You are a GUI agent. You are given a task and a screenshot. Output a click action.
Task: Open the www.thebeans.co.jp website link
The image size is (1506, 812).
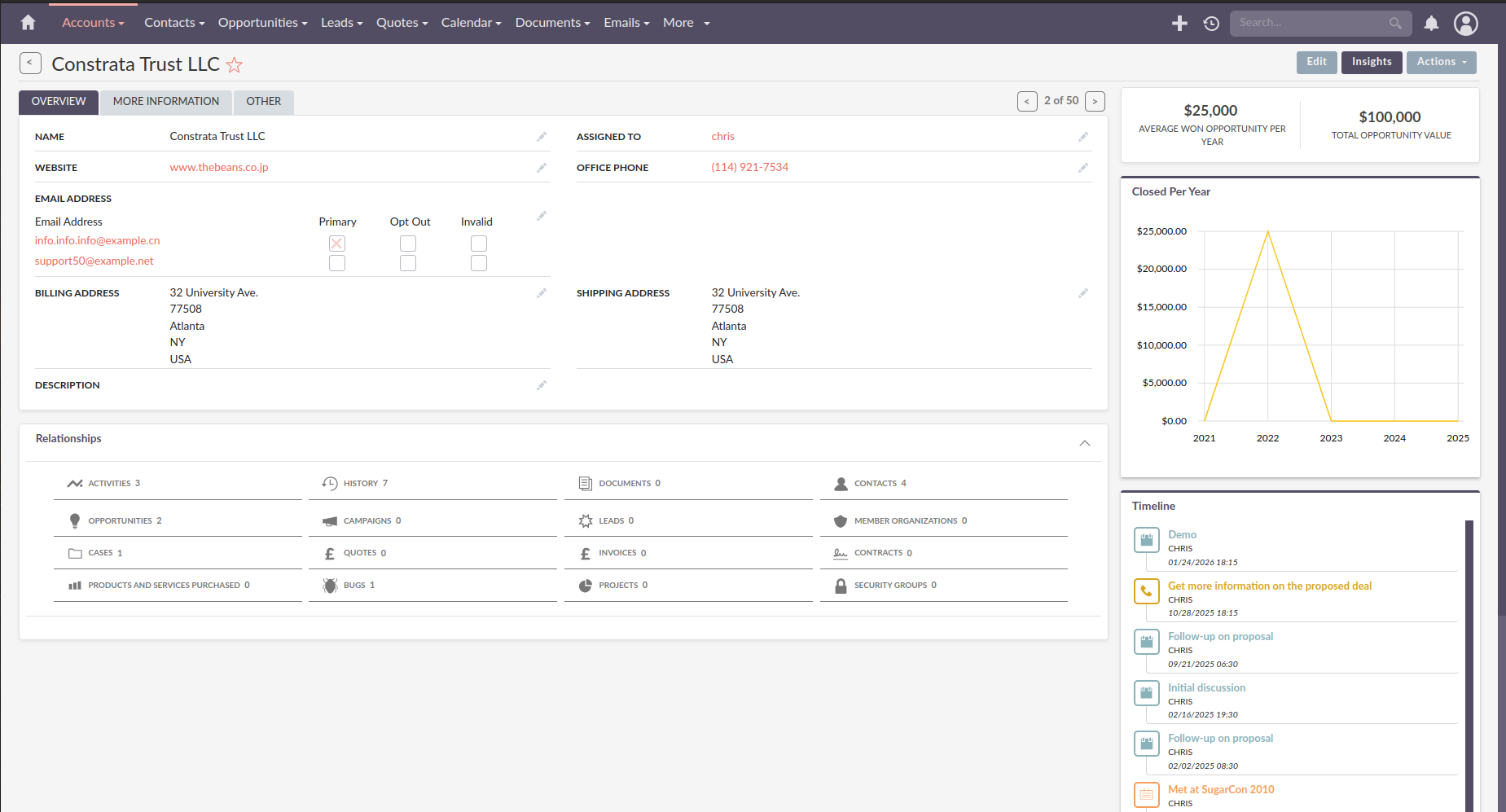pyautogui.click(x=219, y=168)
